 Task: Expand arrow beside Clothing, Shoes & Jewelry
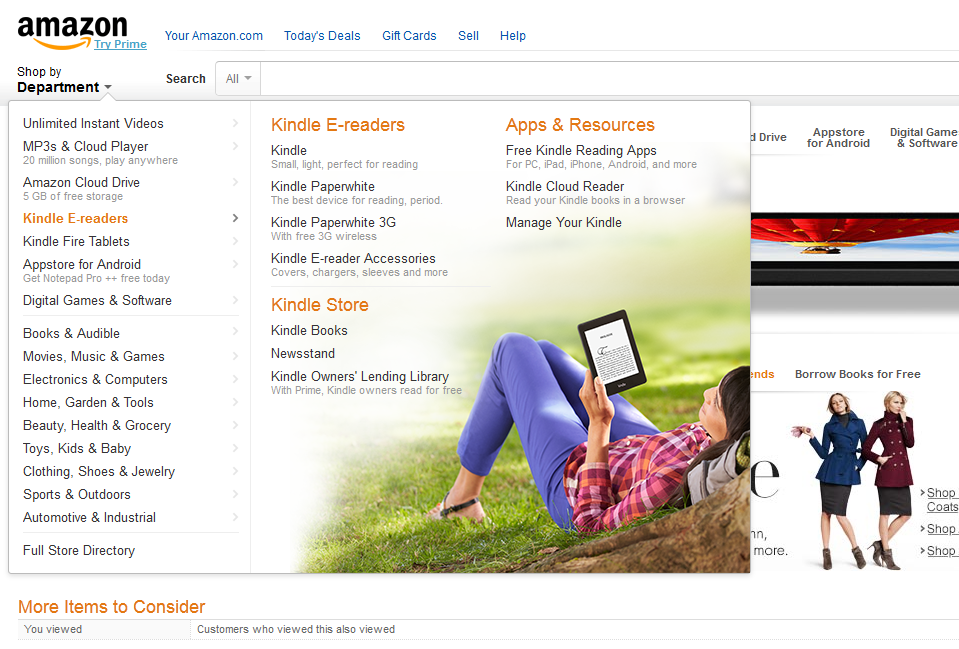235,471
